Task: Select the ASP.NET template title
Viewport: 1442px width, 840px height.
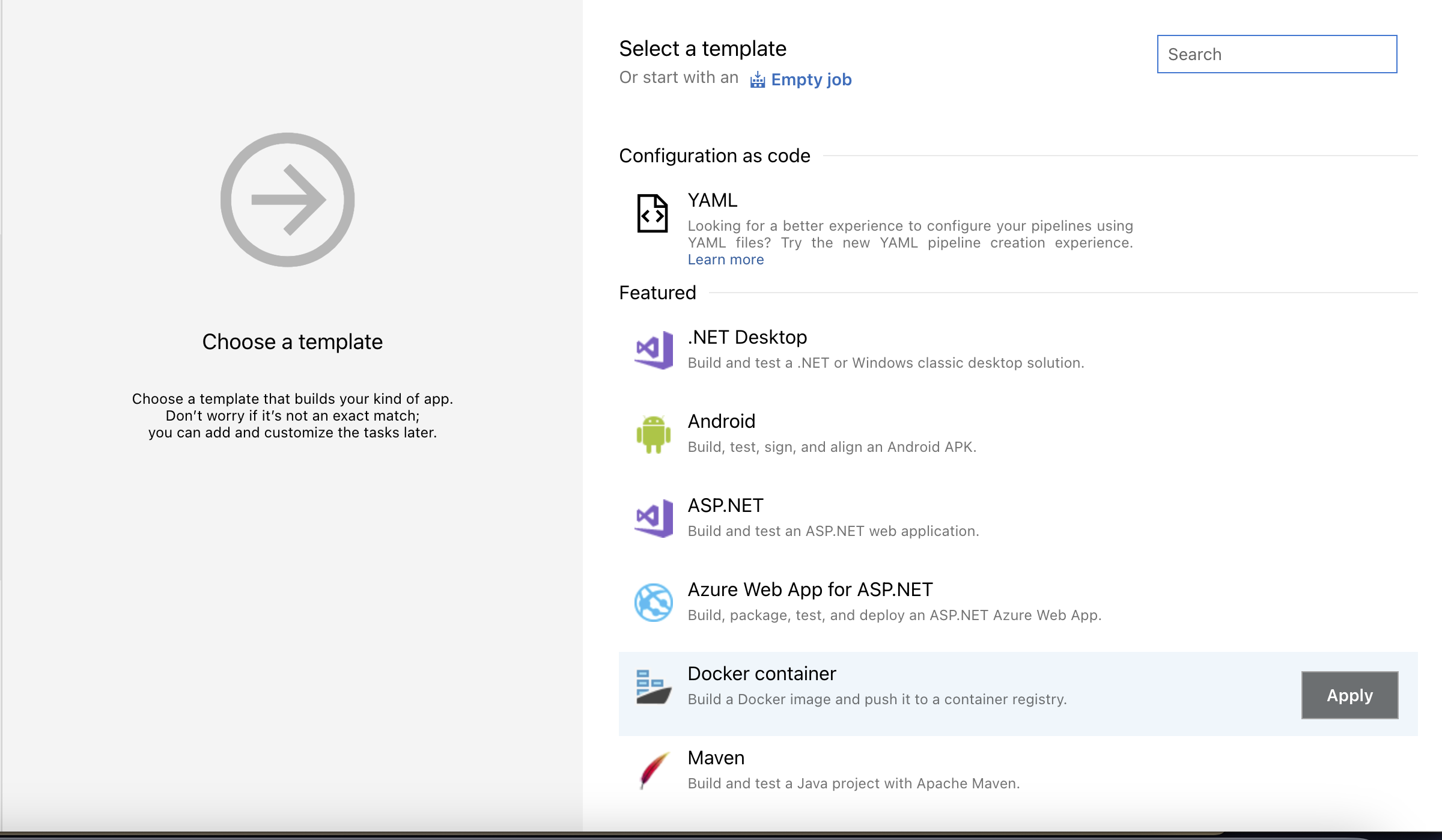Action: [x=725, y=505]
